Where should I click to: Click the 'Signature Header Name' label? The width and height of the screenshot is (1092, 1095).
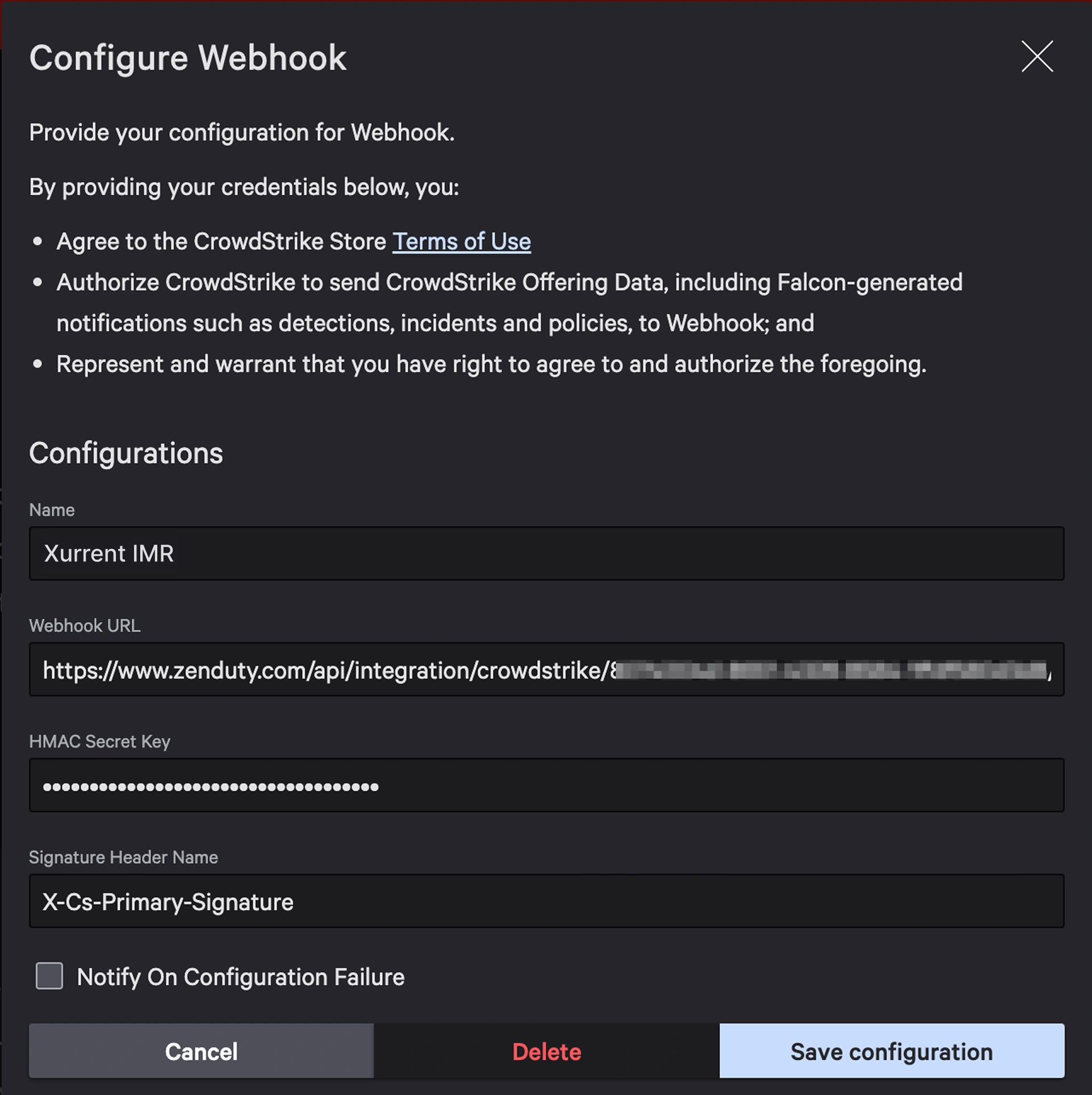click(123, 857)
